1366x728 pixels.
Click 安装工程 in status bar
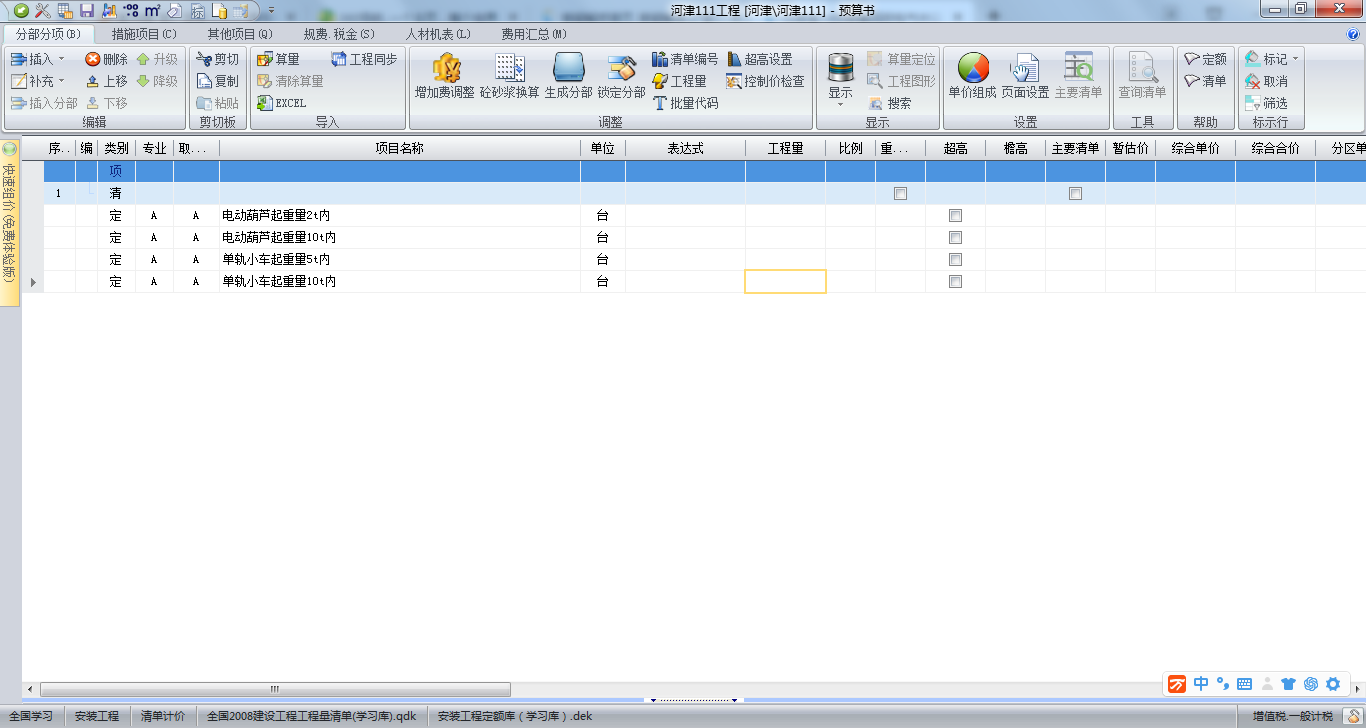click(x=96, y=716)
